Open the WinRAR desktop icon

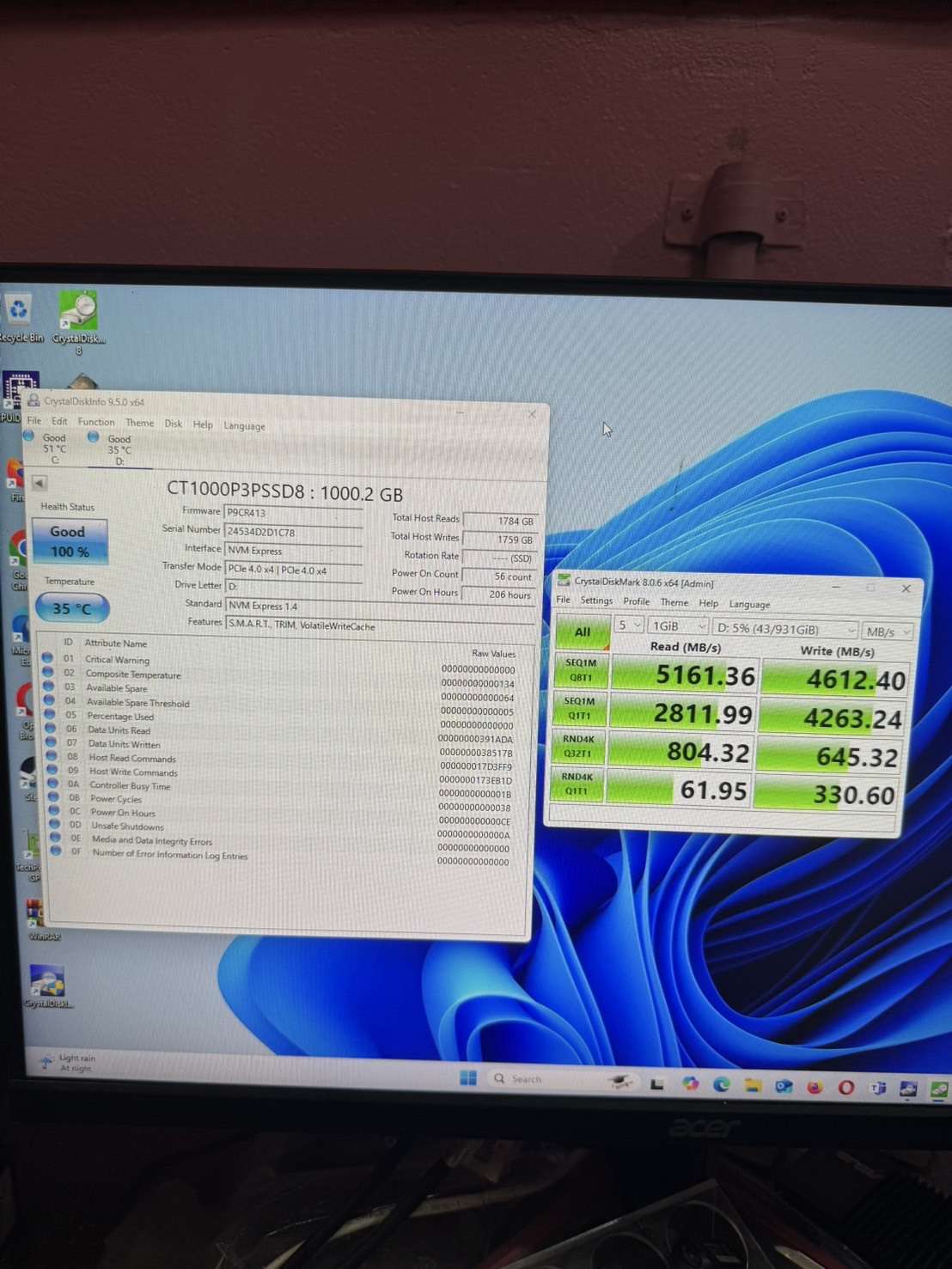tap(38, 919)
